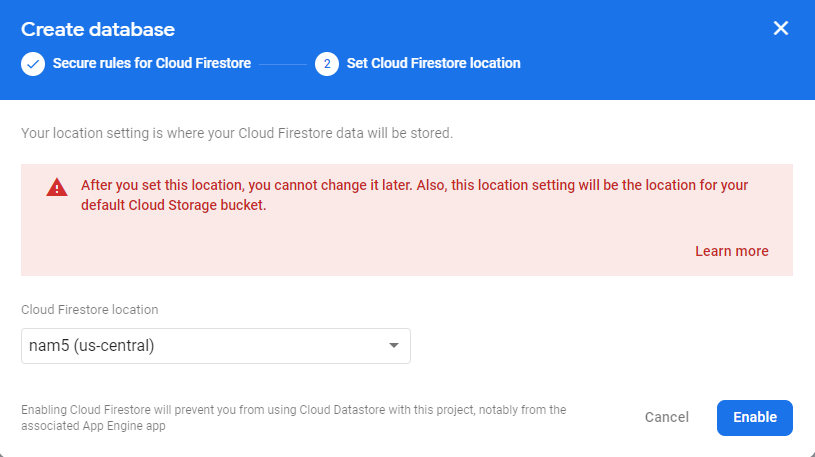This screenshot has width=815, height=457.
Task: Select the Set Cloud Firestore location step
Action: [433, 64]
